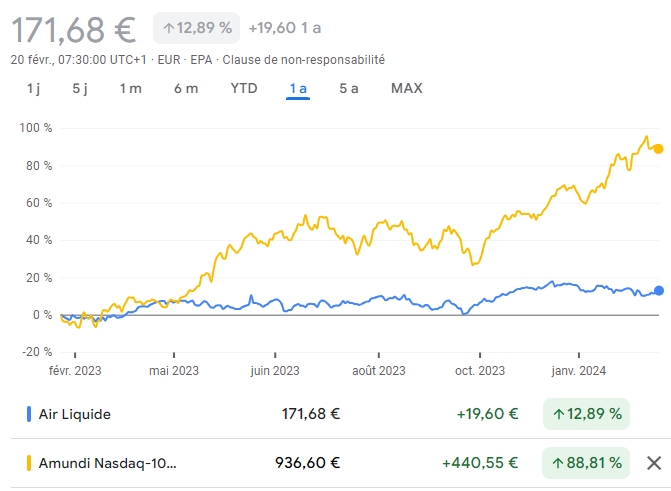
Task: Click the Air Liquide row name
Action: 75,414
